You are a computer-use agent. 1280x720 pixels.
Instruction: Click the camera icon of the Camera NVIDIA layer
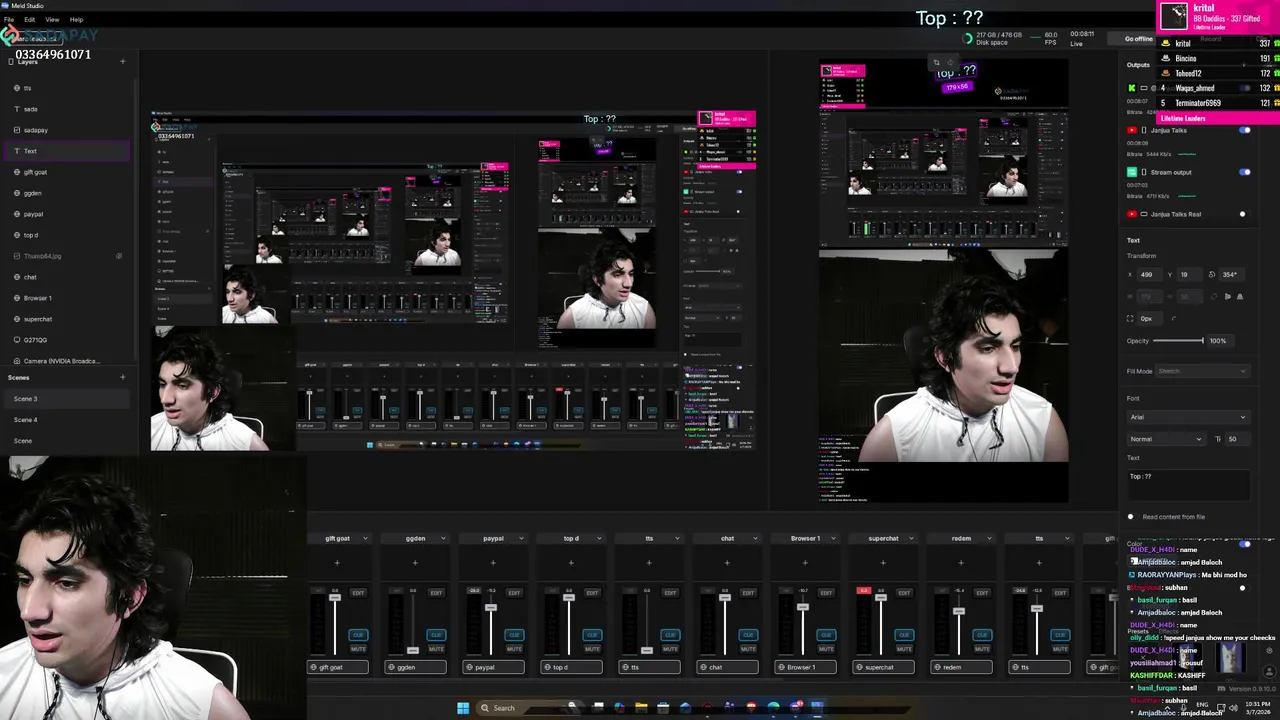pos(16,361)
